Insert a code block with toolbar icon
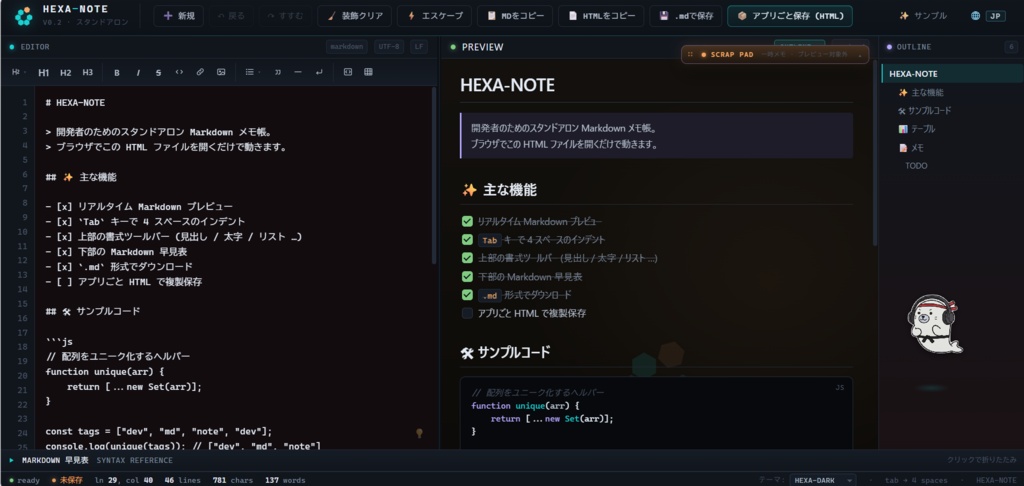1024x486 pixels. [347, 72]
